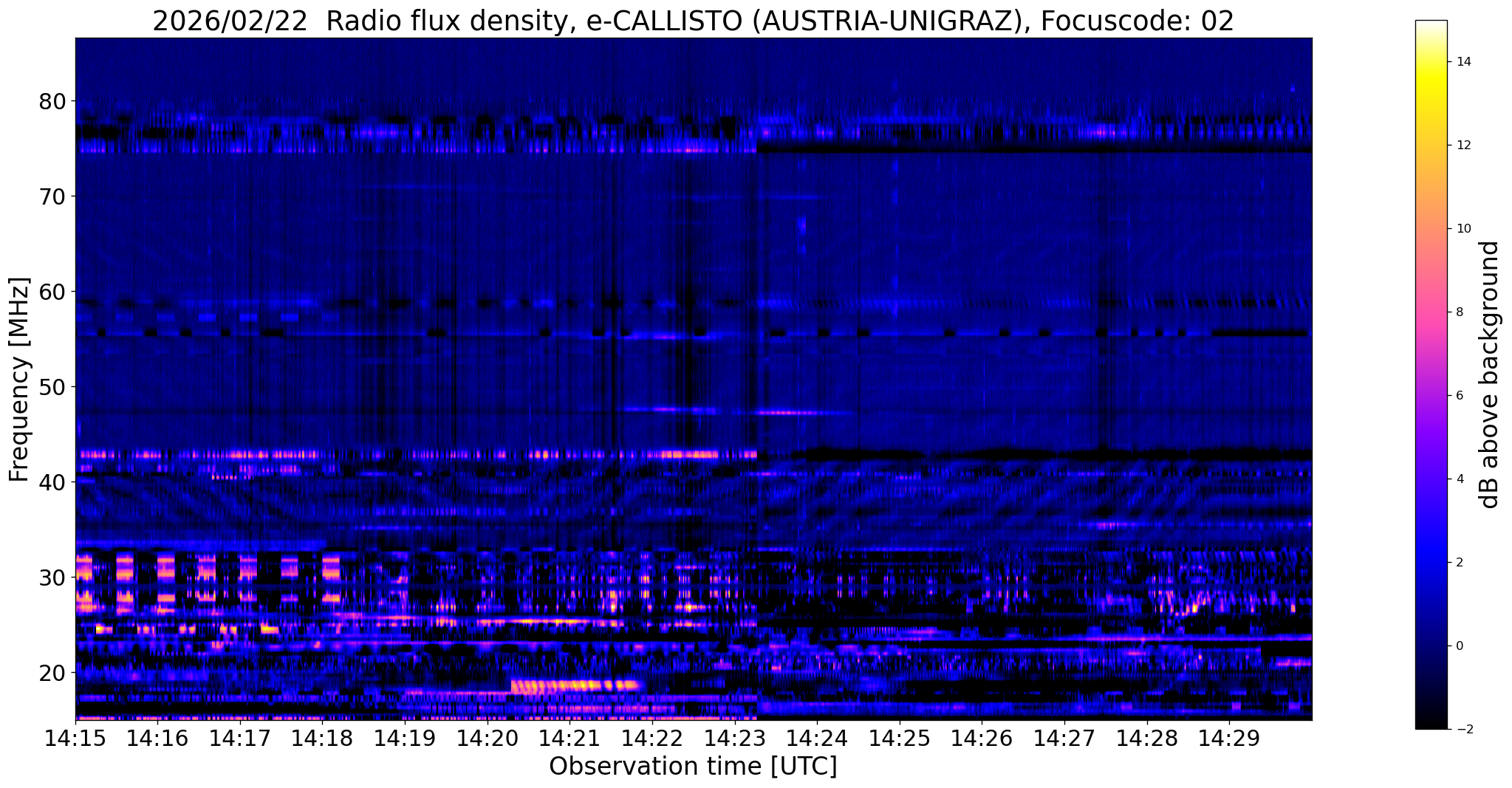1512x788 pixels.
Task: Click the 'dB above background' colorbar label
Action: pyautogui.click(x=1490, y=374)
